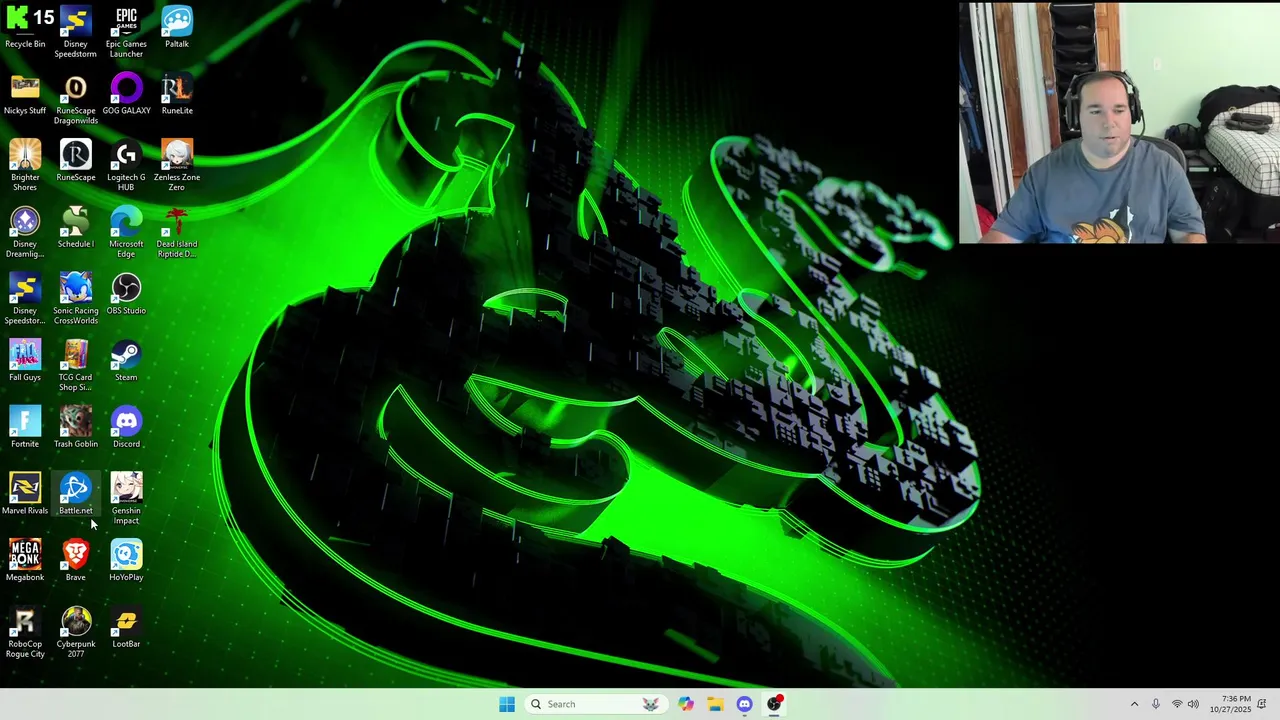Select the Discord desktop shortcut

click(x=126, y=427)
